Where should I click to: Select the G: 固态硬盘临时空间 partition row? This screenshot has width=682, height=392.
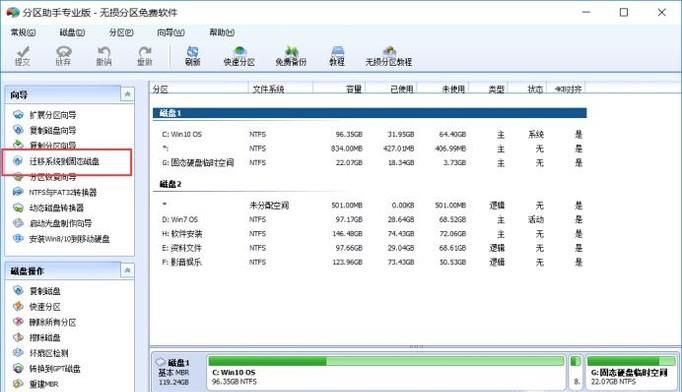coord(370,163)
